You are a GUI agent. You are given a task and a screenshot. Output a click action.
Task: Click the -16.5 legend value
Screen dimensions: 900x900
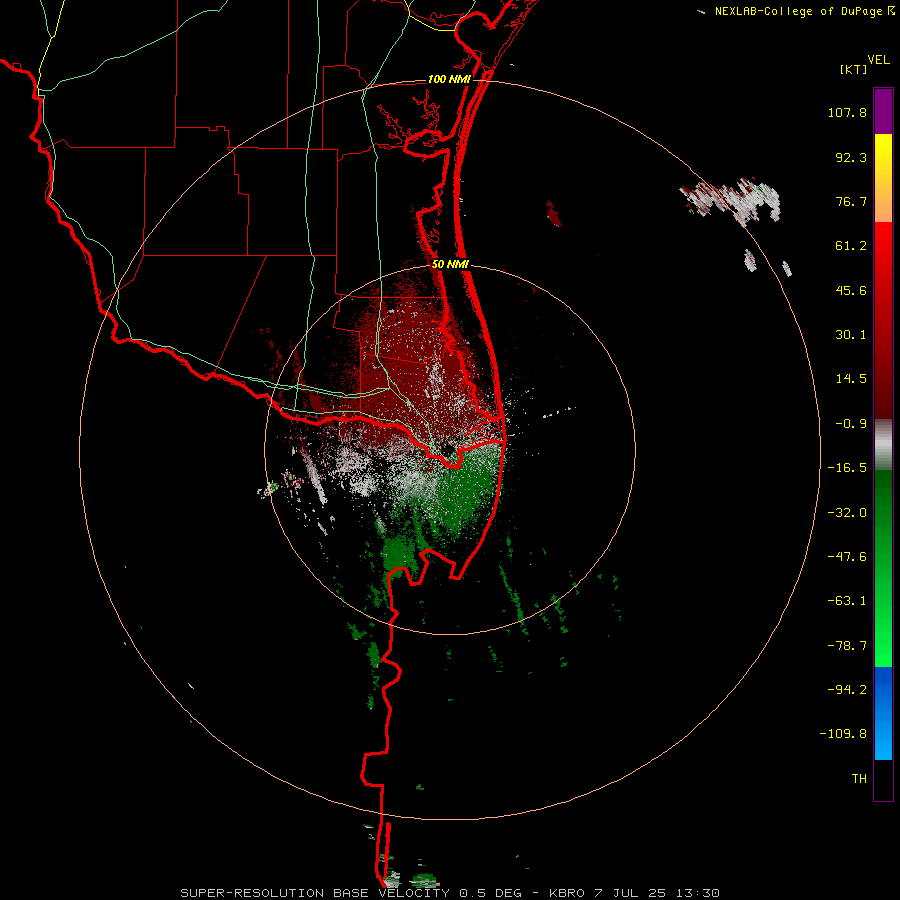pyautogui.click(x=847, y=468)
